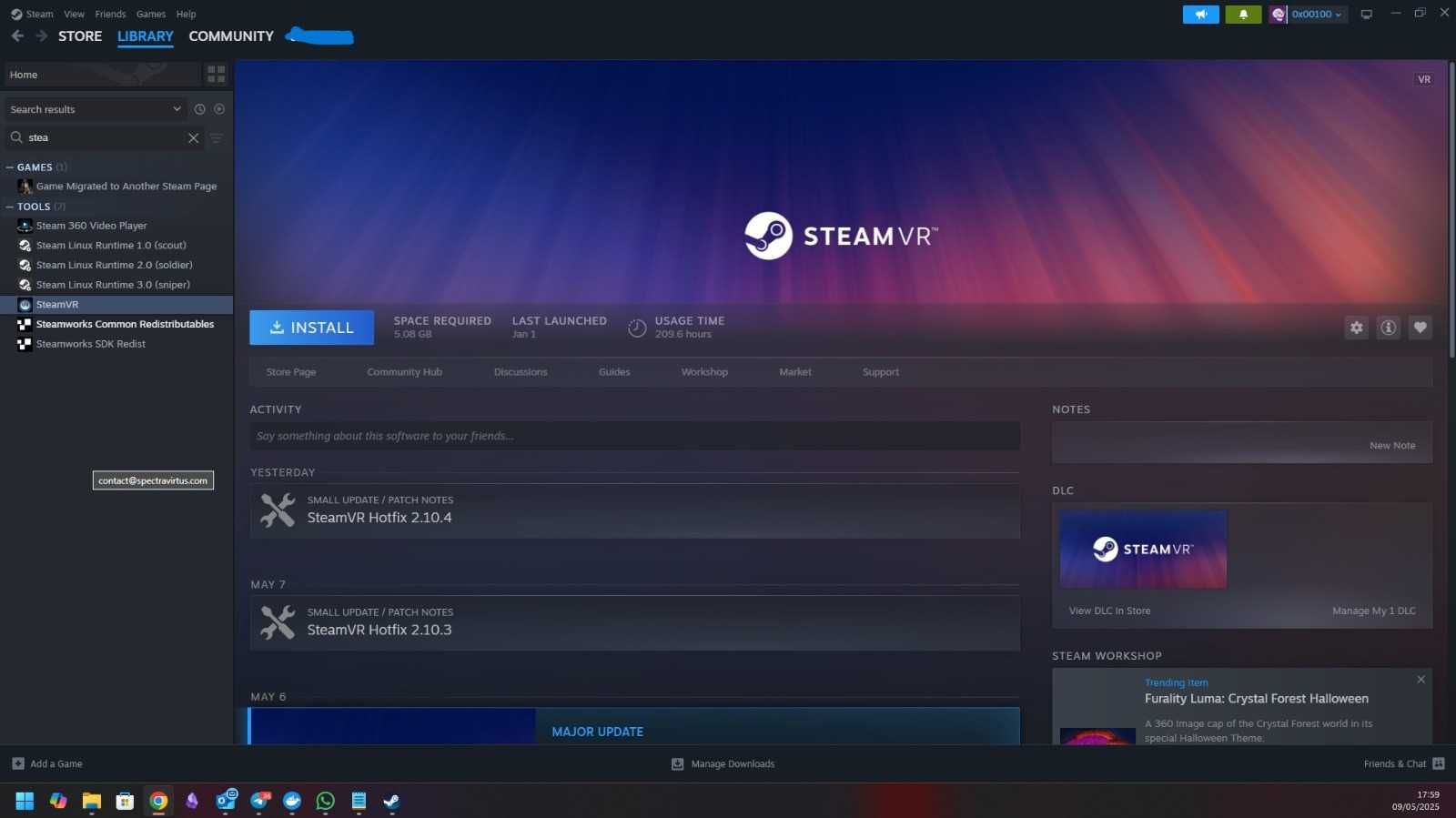The image size is (1456, 818).
Task: Open Telegram from the taskbar
Action: click(x=259, y=802)
